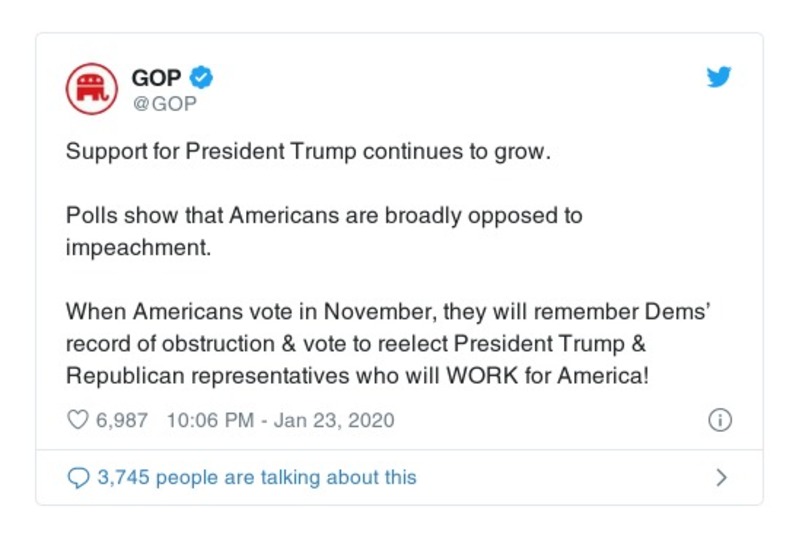Click the 6,987 likes count
Image resolution: width=799 pixels, height=538 pixels.
click(x=122, y=420)
